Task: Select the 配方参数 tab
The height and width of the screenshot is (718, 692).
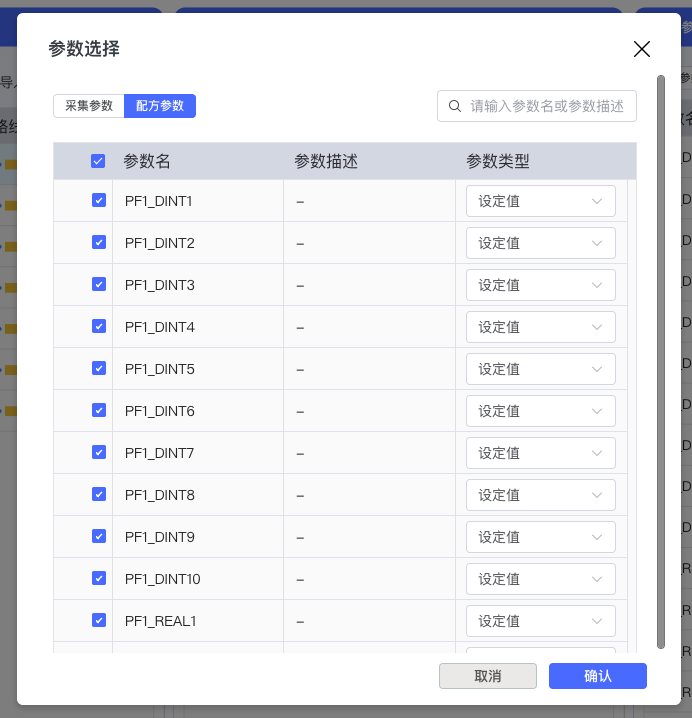Action: [160, 106]
